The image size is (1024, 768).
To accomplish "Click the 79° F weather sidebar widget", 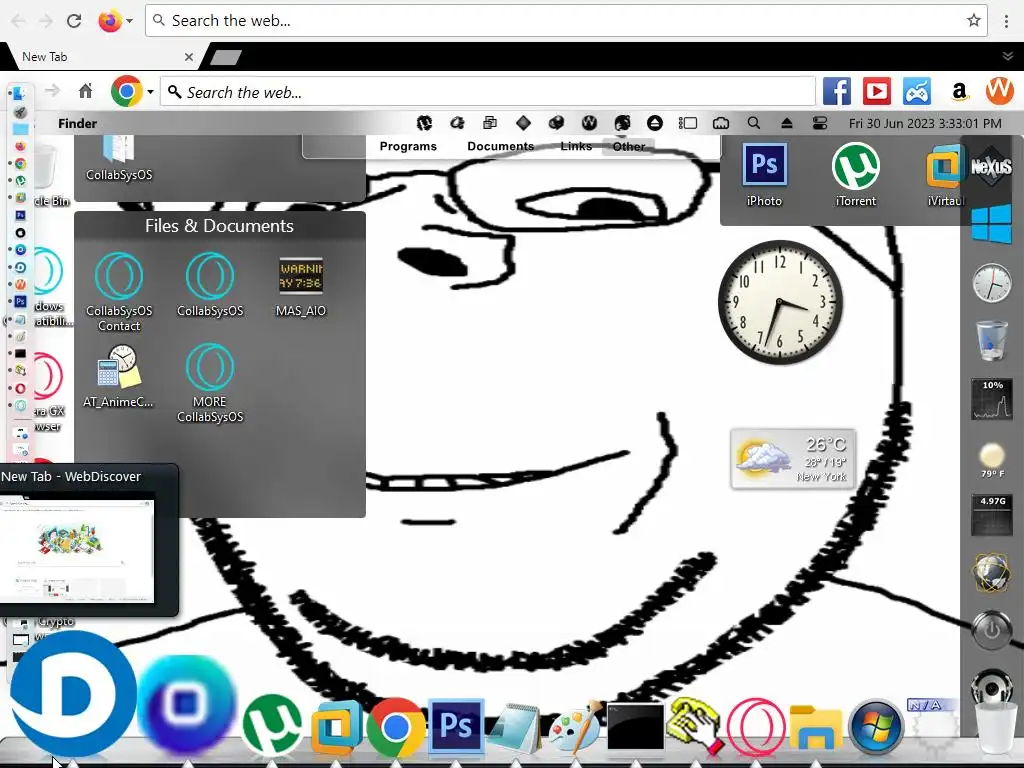I will tap(992, 459).
